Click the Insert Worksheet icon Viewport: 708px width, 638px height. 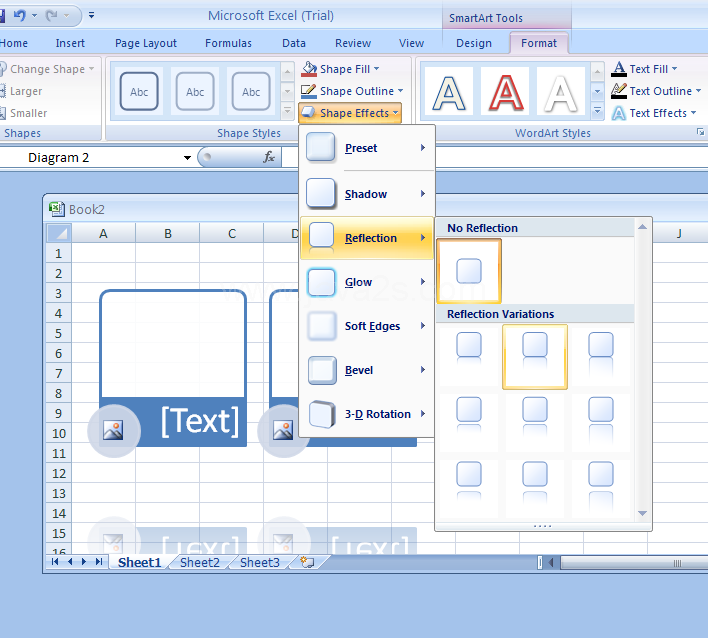point(307,562)
